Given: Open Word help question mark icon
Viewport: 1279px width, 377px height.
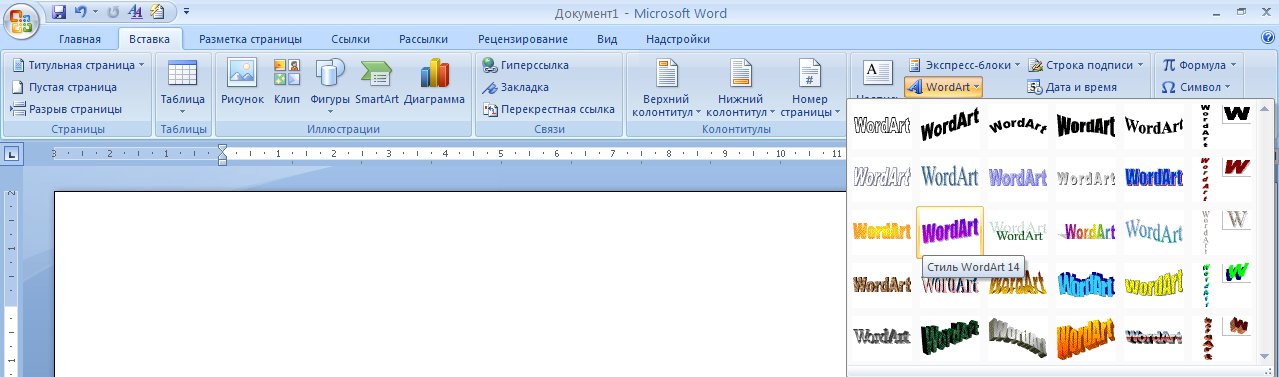Looking at the screenshot, I should click(x=1268, y=38).
